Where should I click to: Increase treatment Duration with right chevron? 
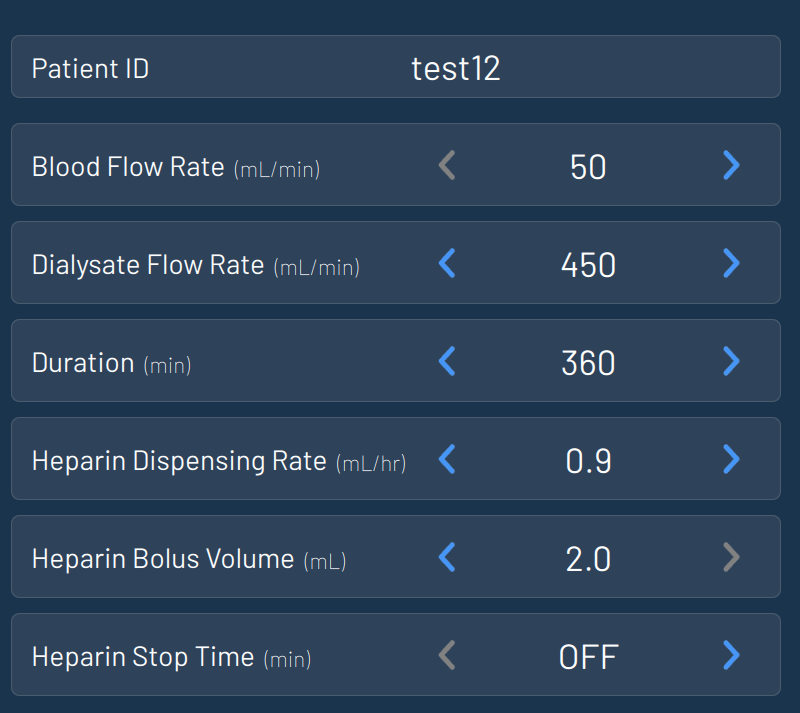pos(731,361)
